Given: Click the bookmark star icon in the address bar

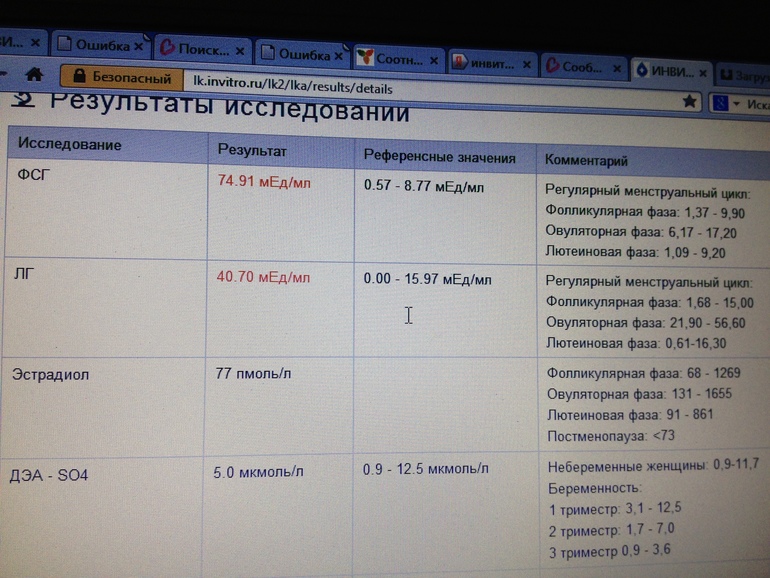Looking at the screenshot, I should pos(690,102).
